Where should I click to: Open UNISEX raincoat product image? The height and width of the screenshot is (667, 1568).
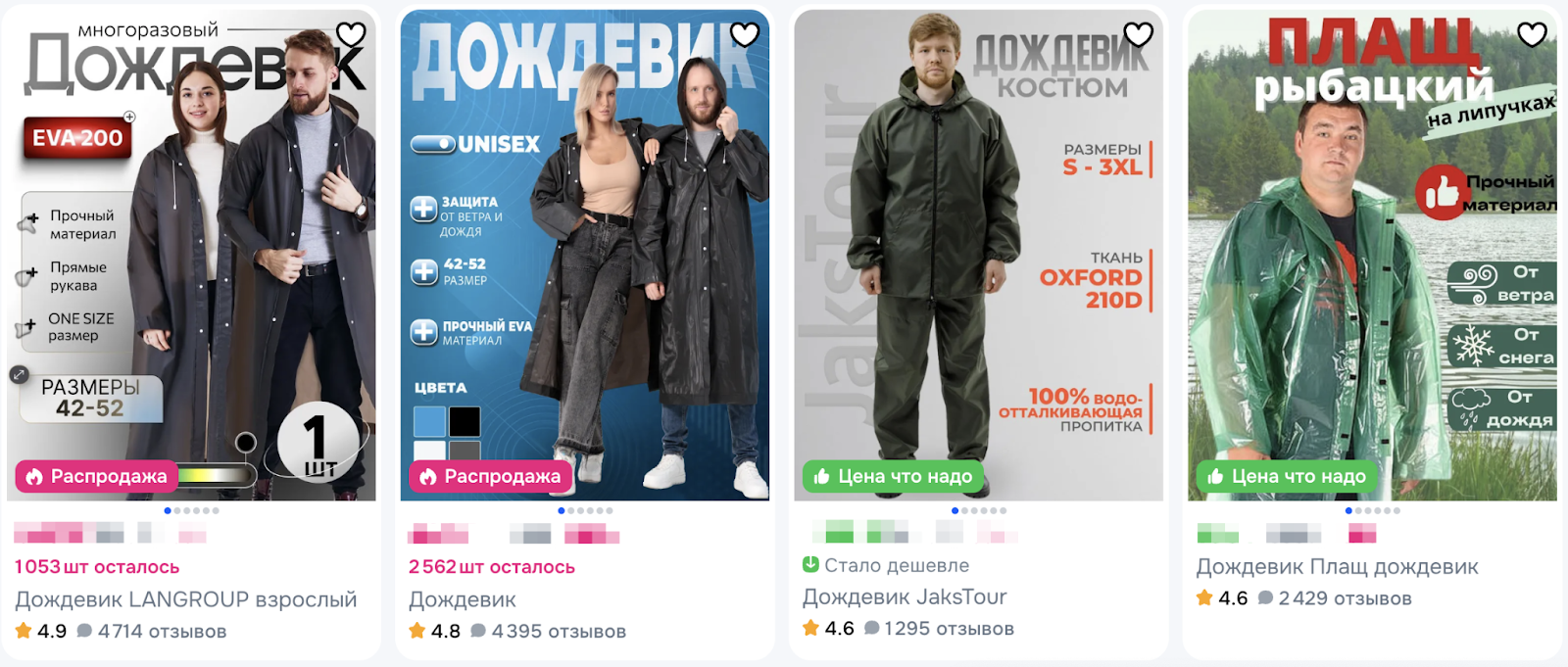click(x=585, y=255)
